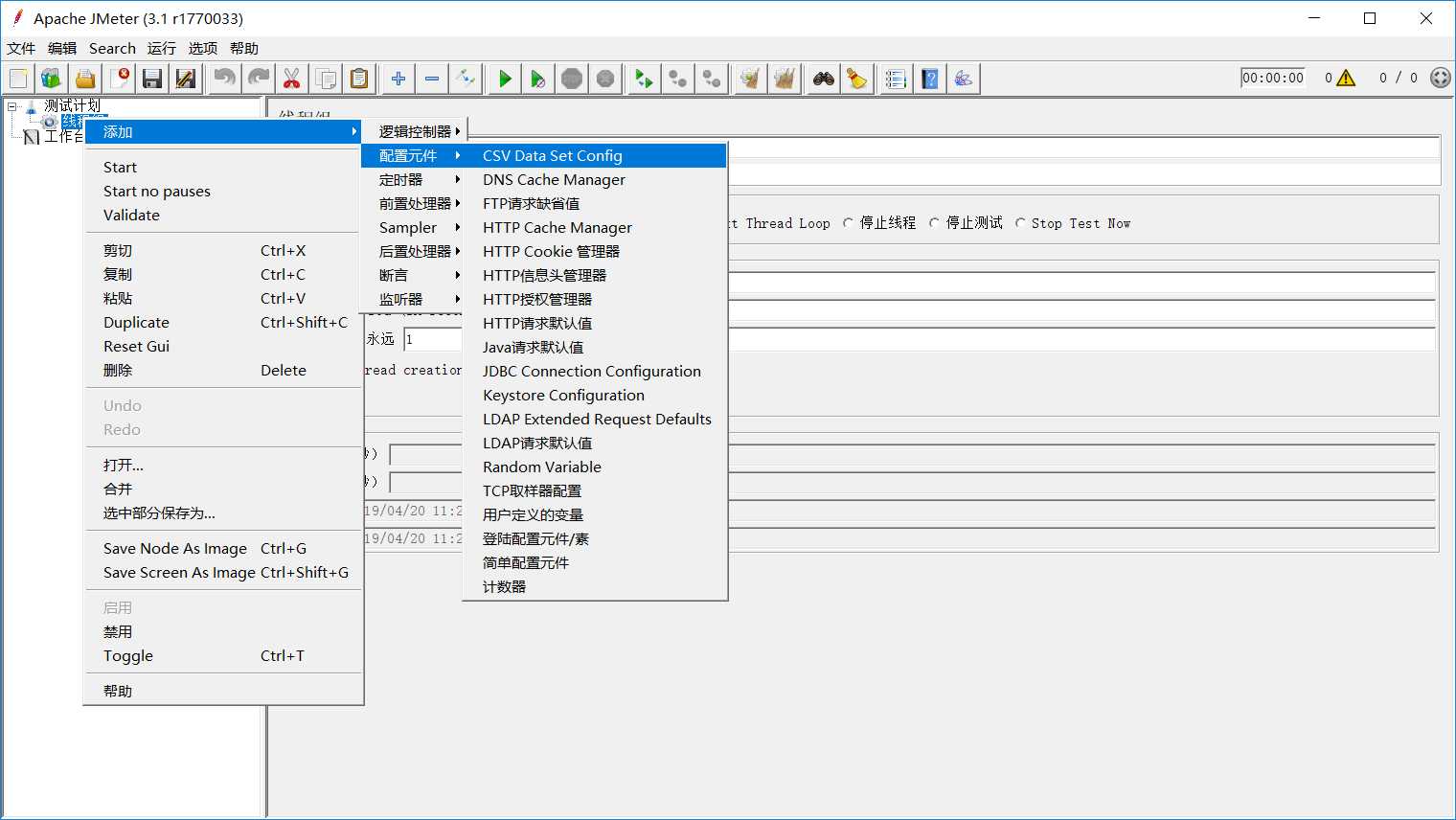Open the 运行 menu
The width and height of the screenshot is (1456, 820).
(x=162, y=48)
